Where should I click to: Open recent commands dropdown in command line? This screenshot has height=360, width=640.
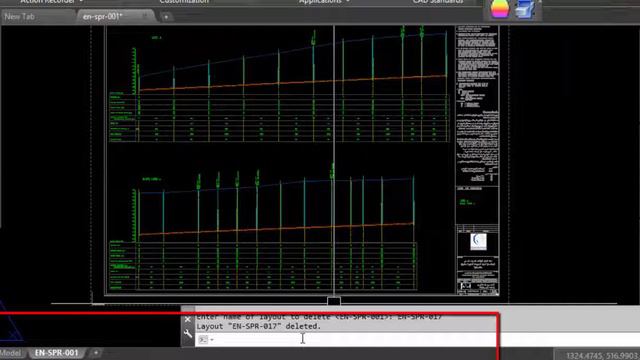click(212, 340)
